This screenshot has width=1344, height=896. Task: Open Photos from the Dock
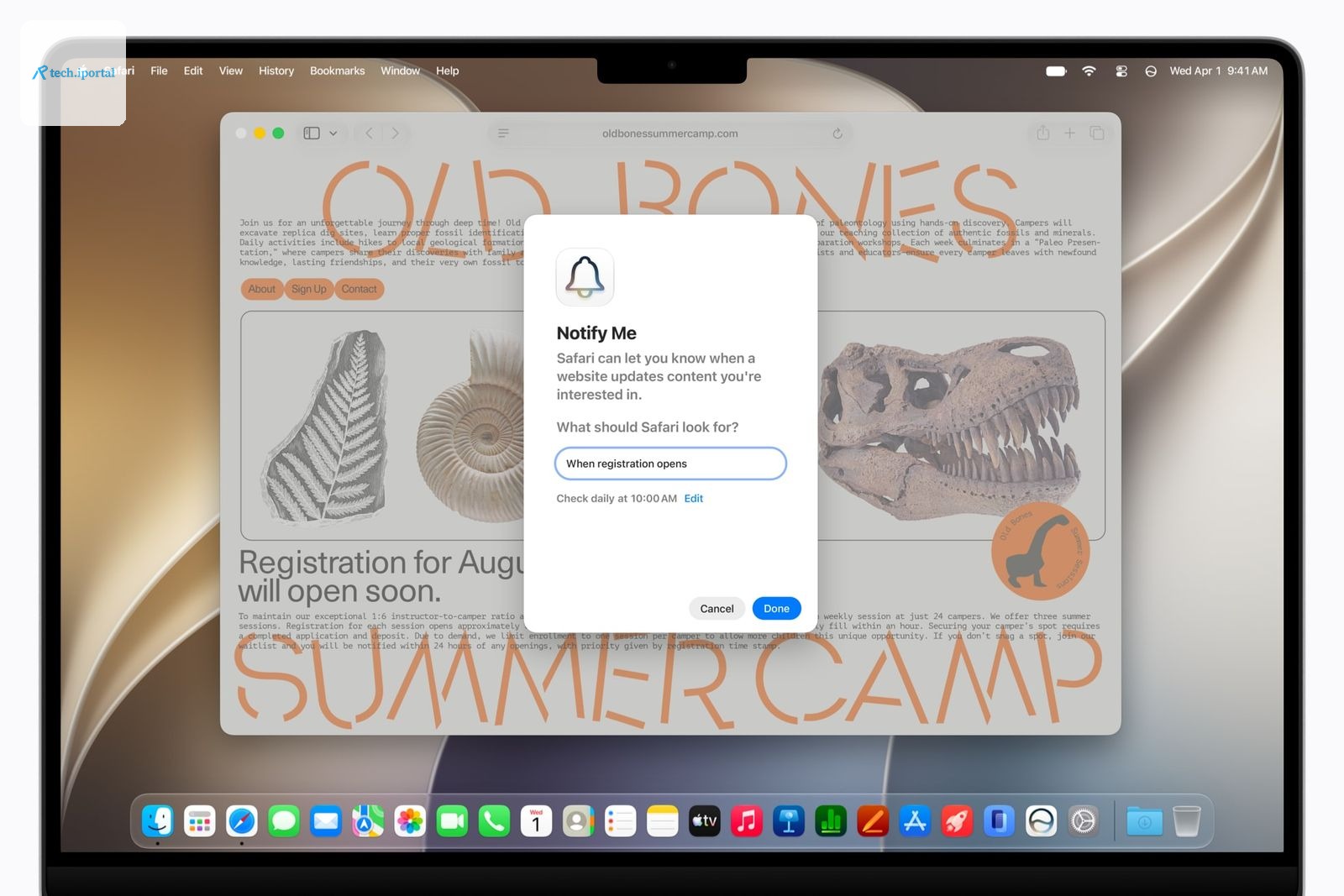[410, 820]
